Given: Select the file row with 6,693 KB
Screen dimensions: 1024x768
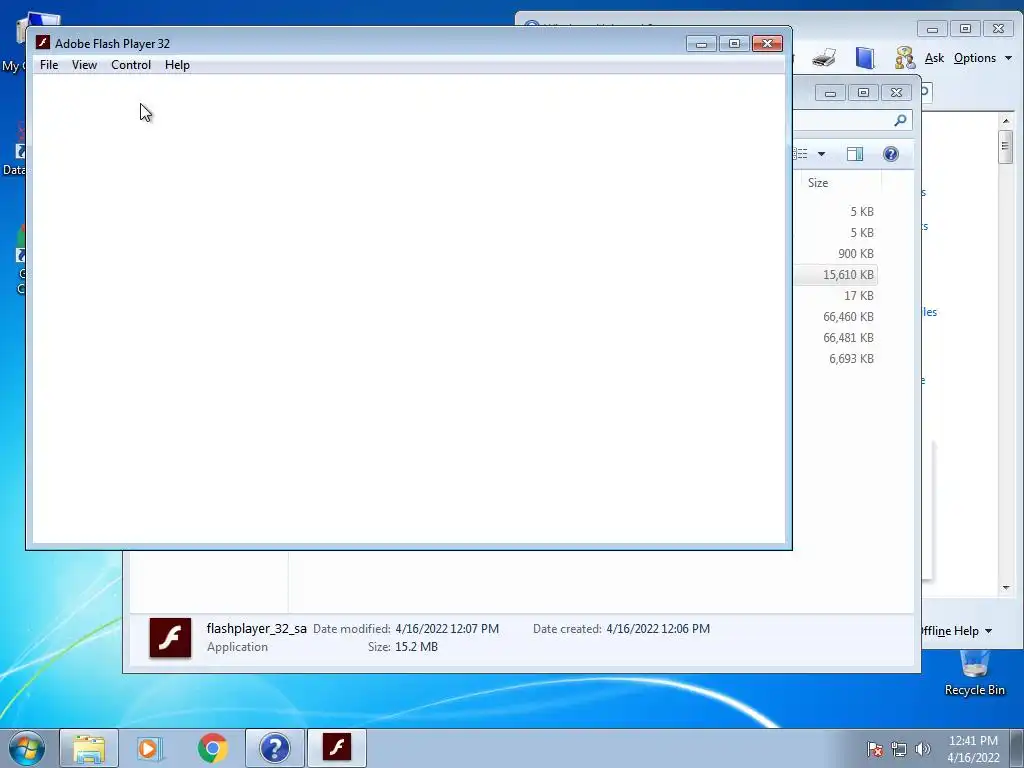Looking at the screenshot, I should [836, 359].
